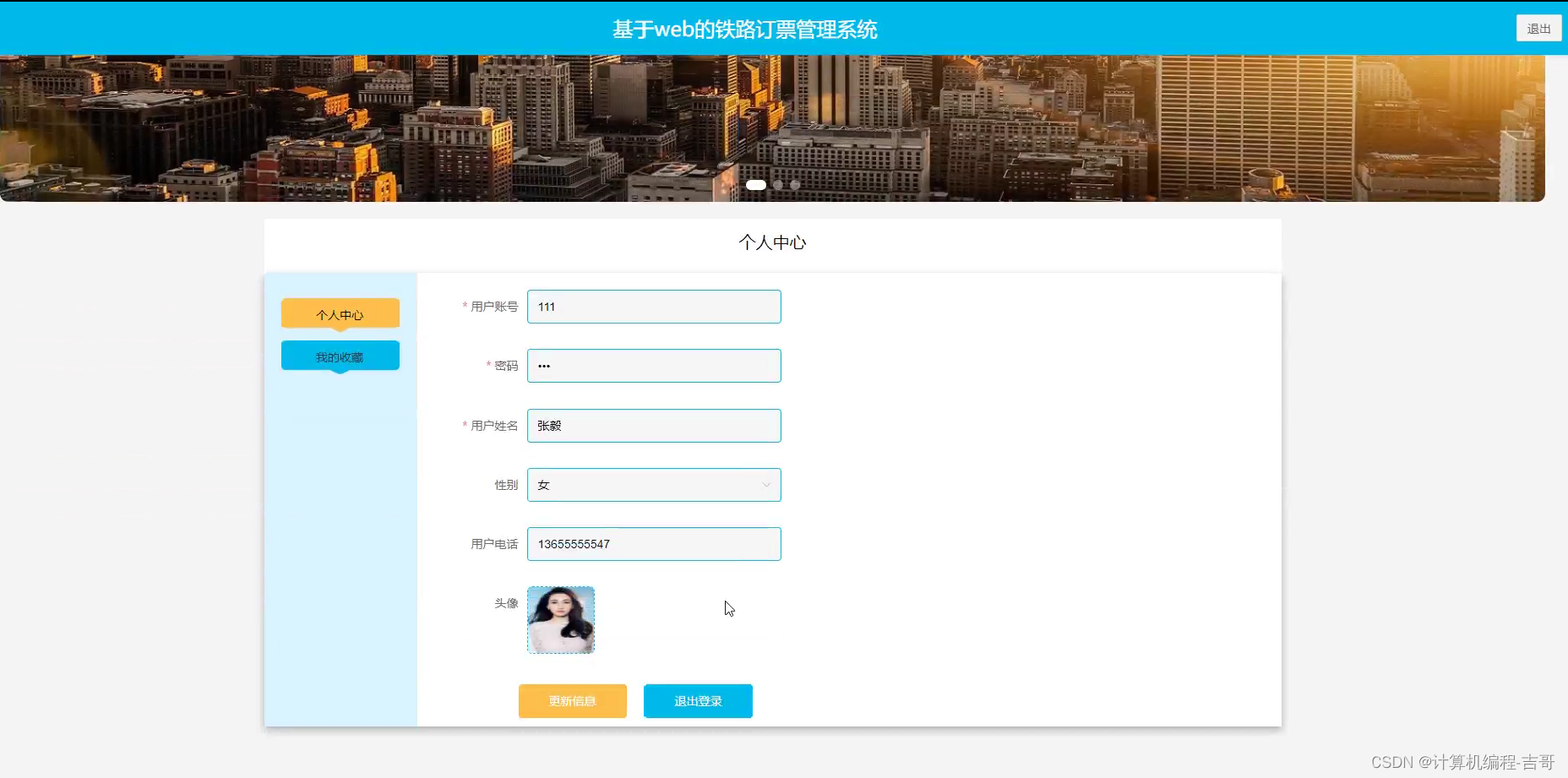1568x778 pixels.
Task: Click the 个人中心 page heading
Action: 772,242
